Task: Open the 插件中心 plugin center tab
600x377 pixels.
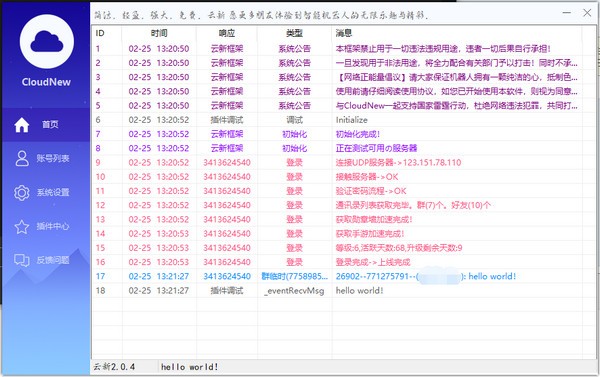Action: point(46,227)
